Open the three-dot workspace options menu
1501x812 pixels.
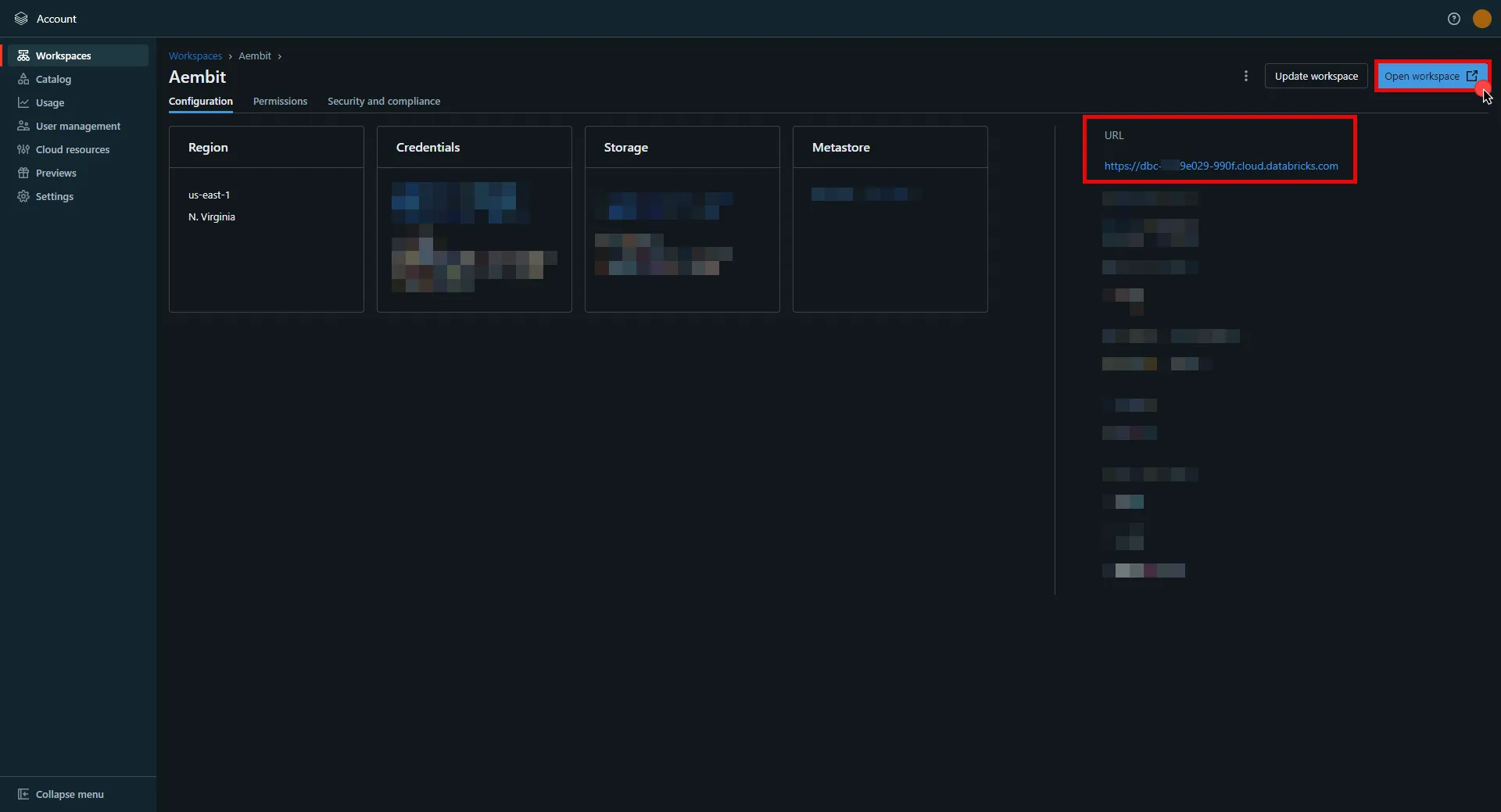point(1245,76)
